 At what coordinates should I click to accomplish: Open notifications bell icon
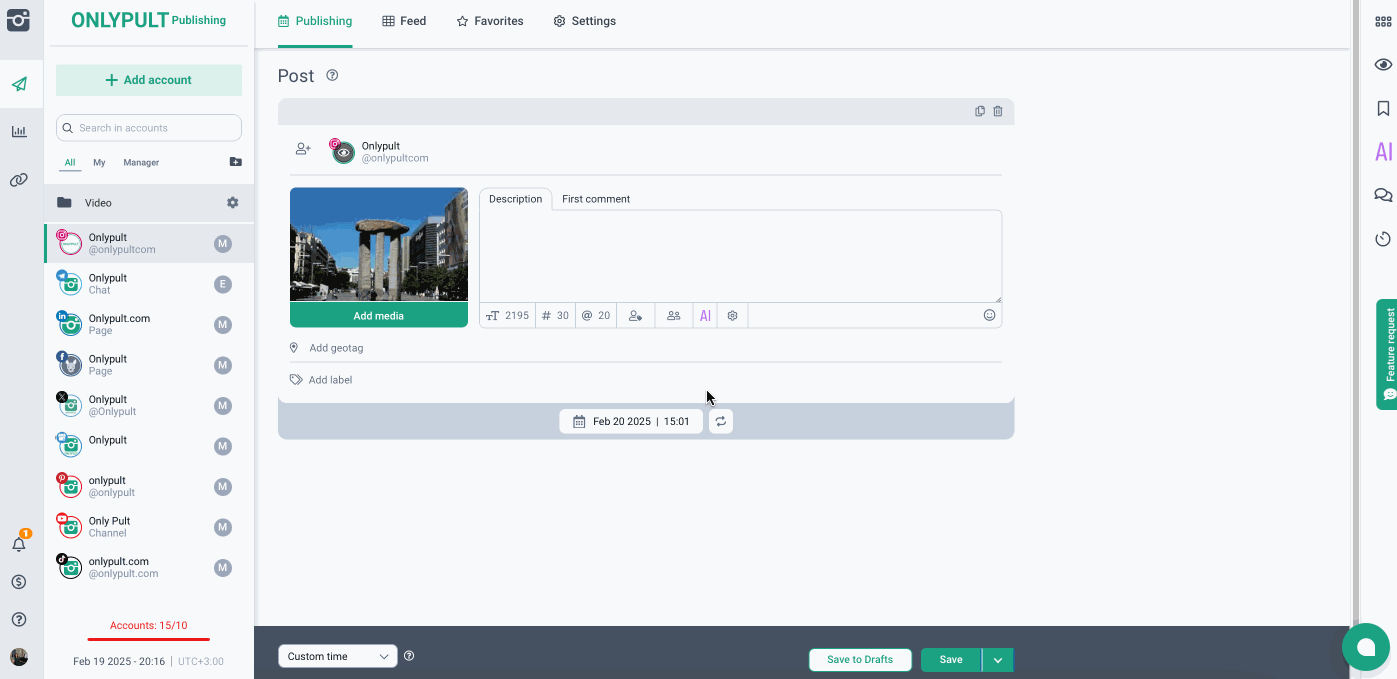point(19,544)
